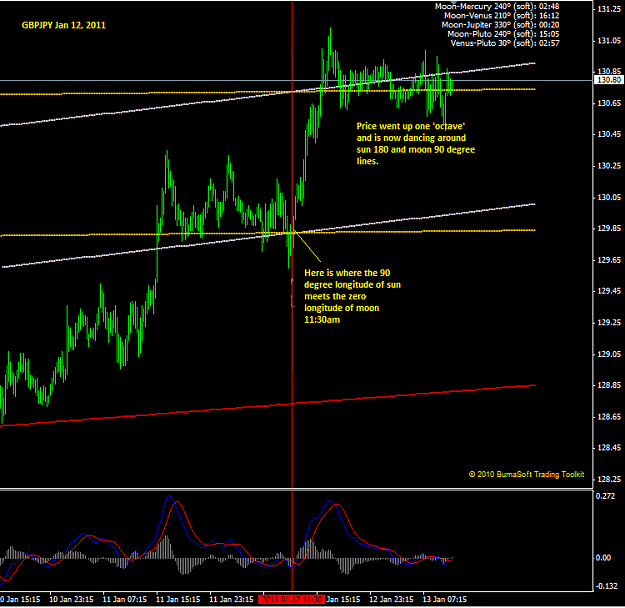Viewport: 625px width, 608px height.
Task: Select the 'Moon-Venus 210° (soft): 16:12' aspect line
Action: 501,16
